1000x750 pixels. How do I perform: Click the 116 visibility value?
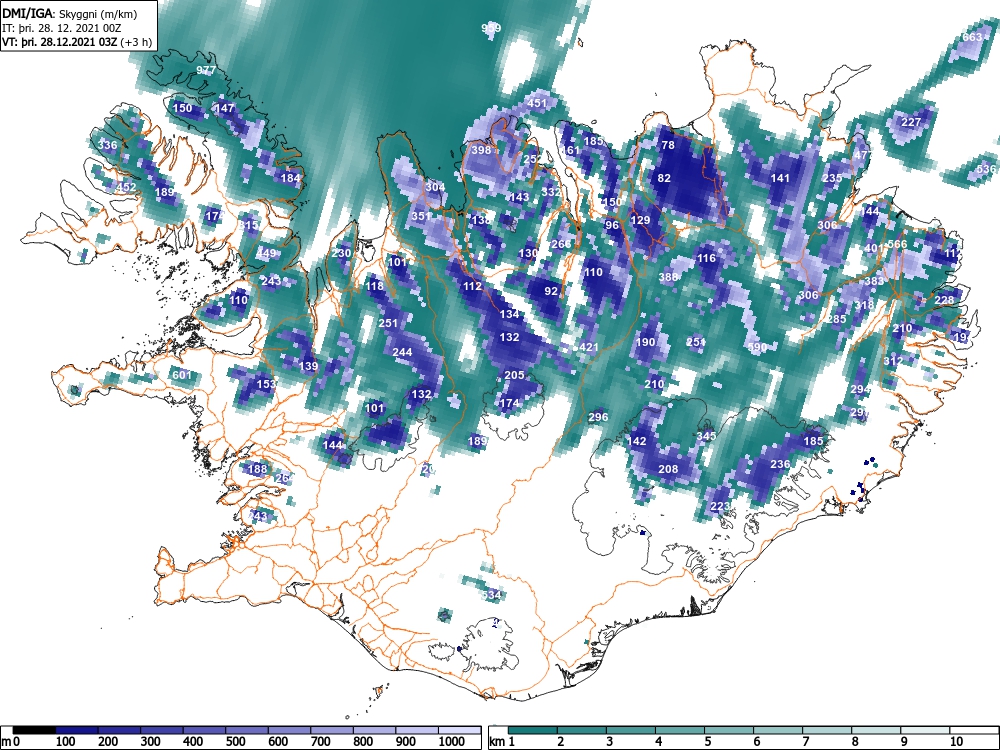[x=706, y=258]
